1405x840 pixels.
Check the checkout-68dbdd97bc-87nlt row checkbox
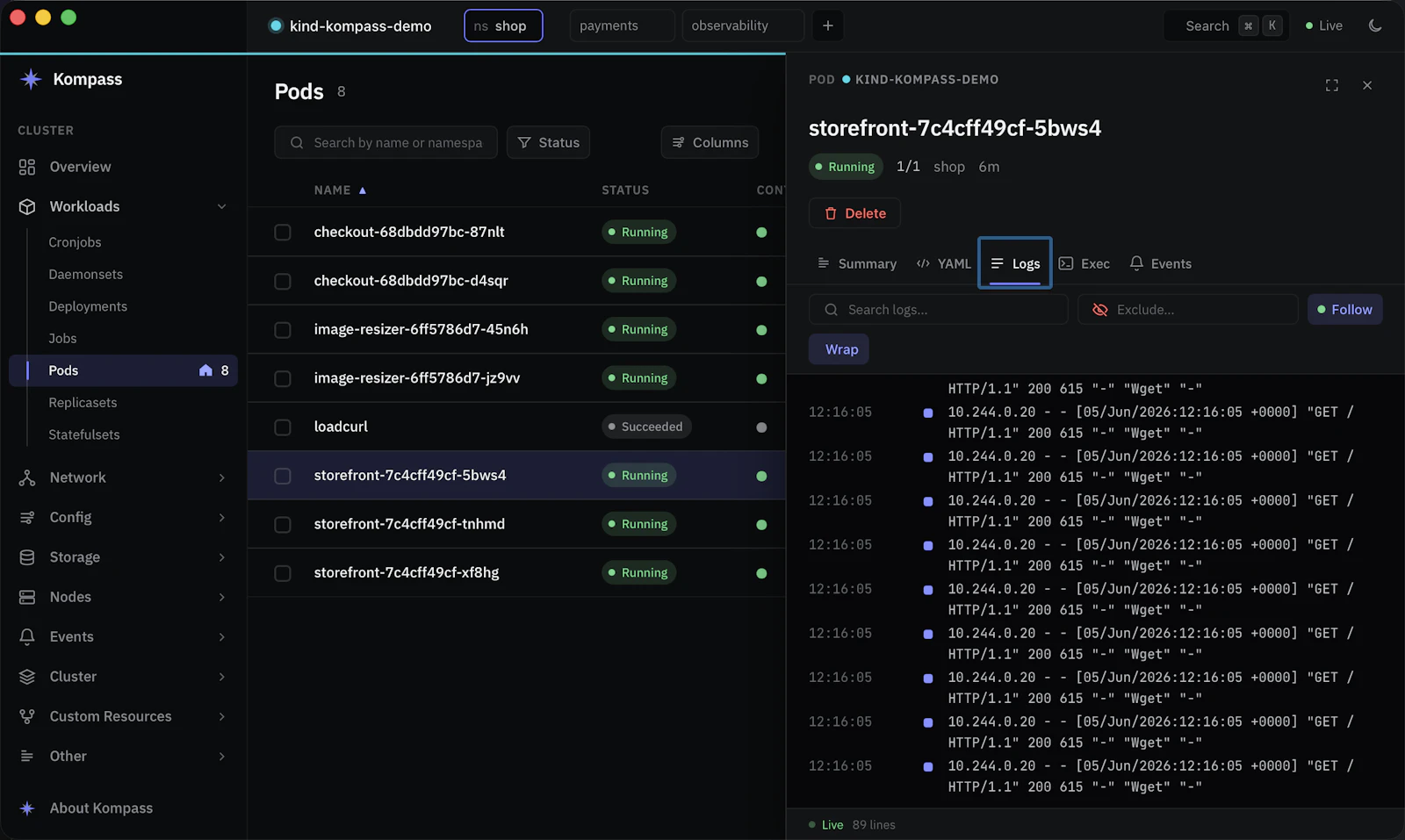tap(283, 233)
